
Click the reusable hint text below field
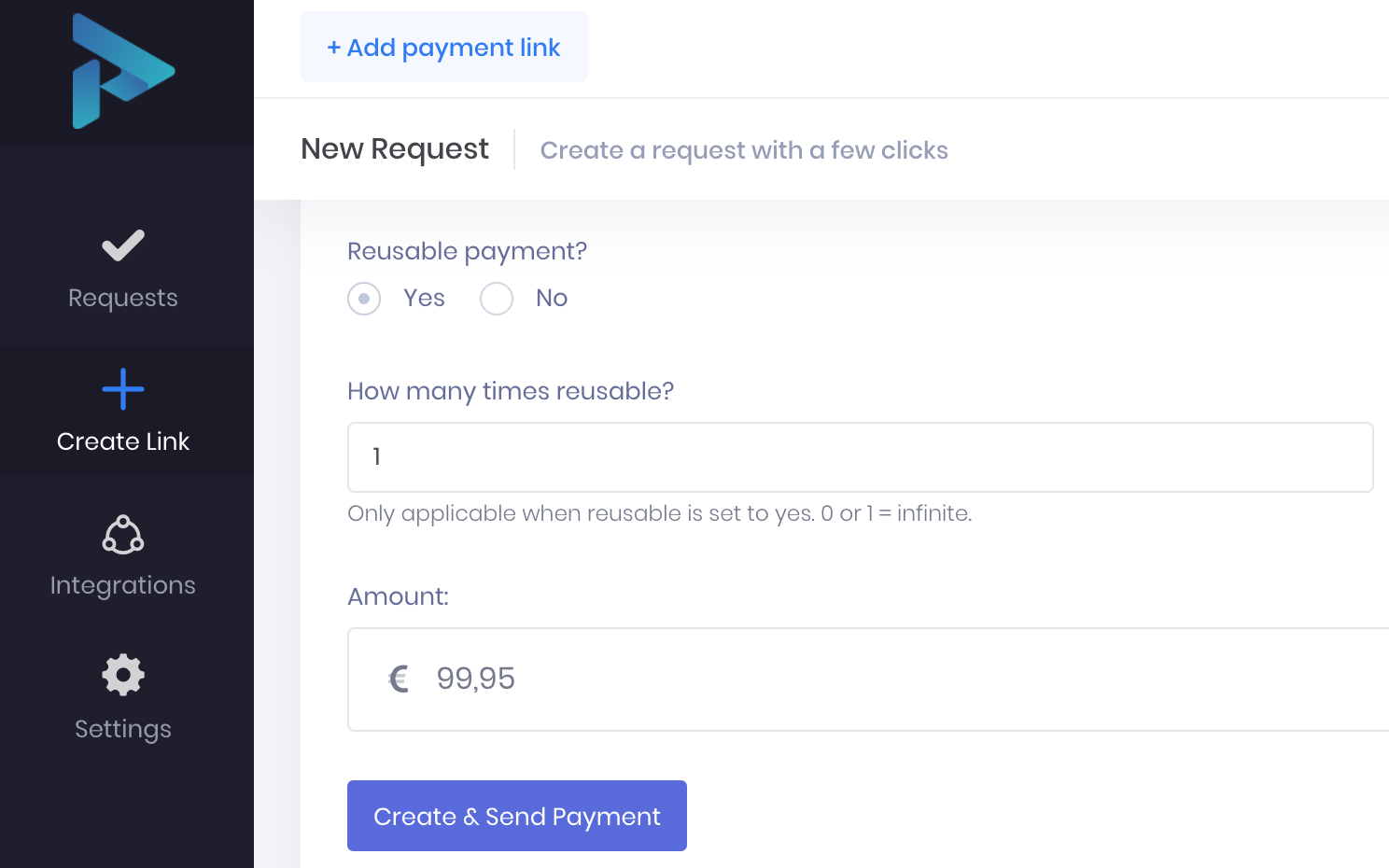(659, 513)
